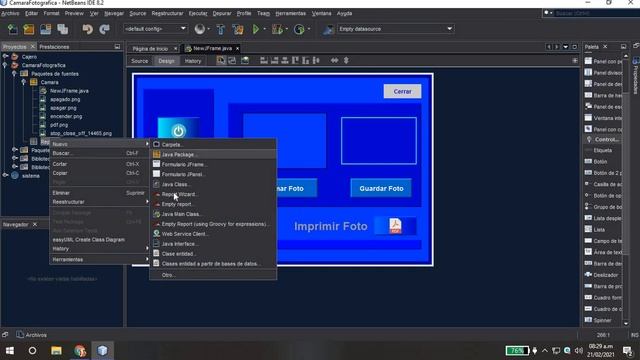Click the Etiqueta palette item
The height and width of the screenshot is (360, 640).
click(x=604, y=150)
